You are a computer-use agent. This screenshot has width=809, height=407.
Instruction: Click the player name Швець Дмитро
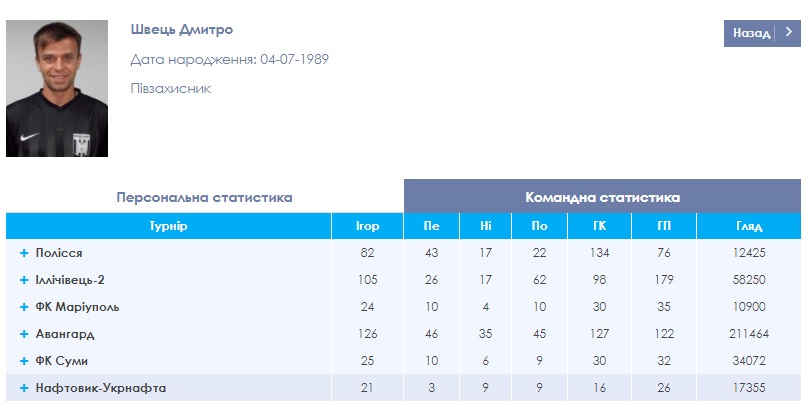point(182,29)
